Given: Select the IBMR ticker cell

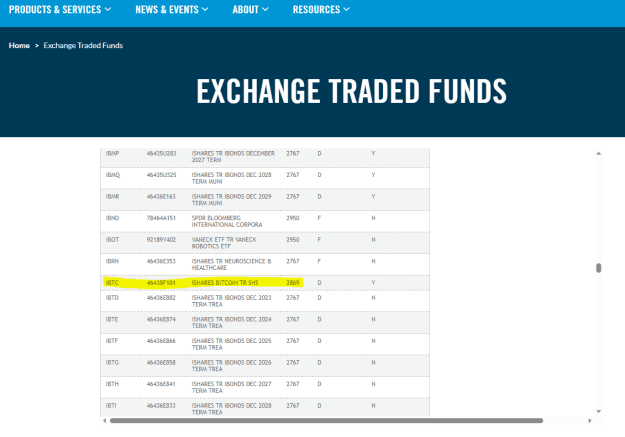Looking at the screenshot, I should pyautogui.click(x=112, y=197).
